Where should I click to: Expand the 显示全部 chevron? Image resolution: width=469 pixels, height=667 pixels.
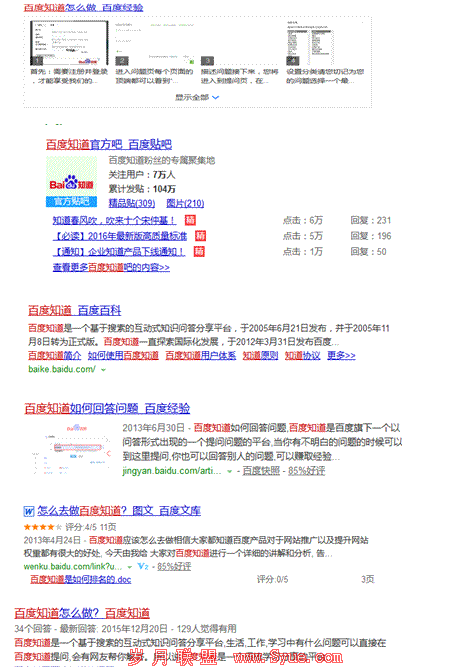pyautogui.click(x=216, y=97)
